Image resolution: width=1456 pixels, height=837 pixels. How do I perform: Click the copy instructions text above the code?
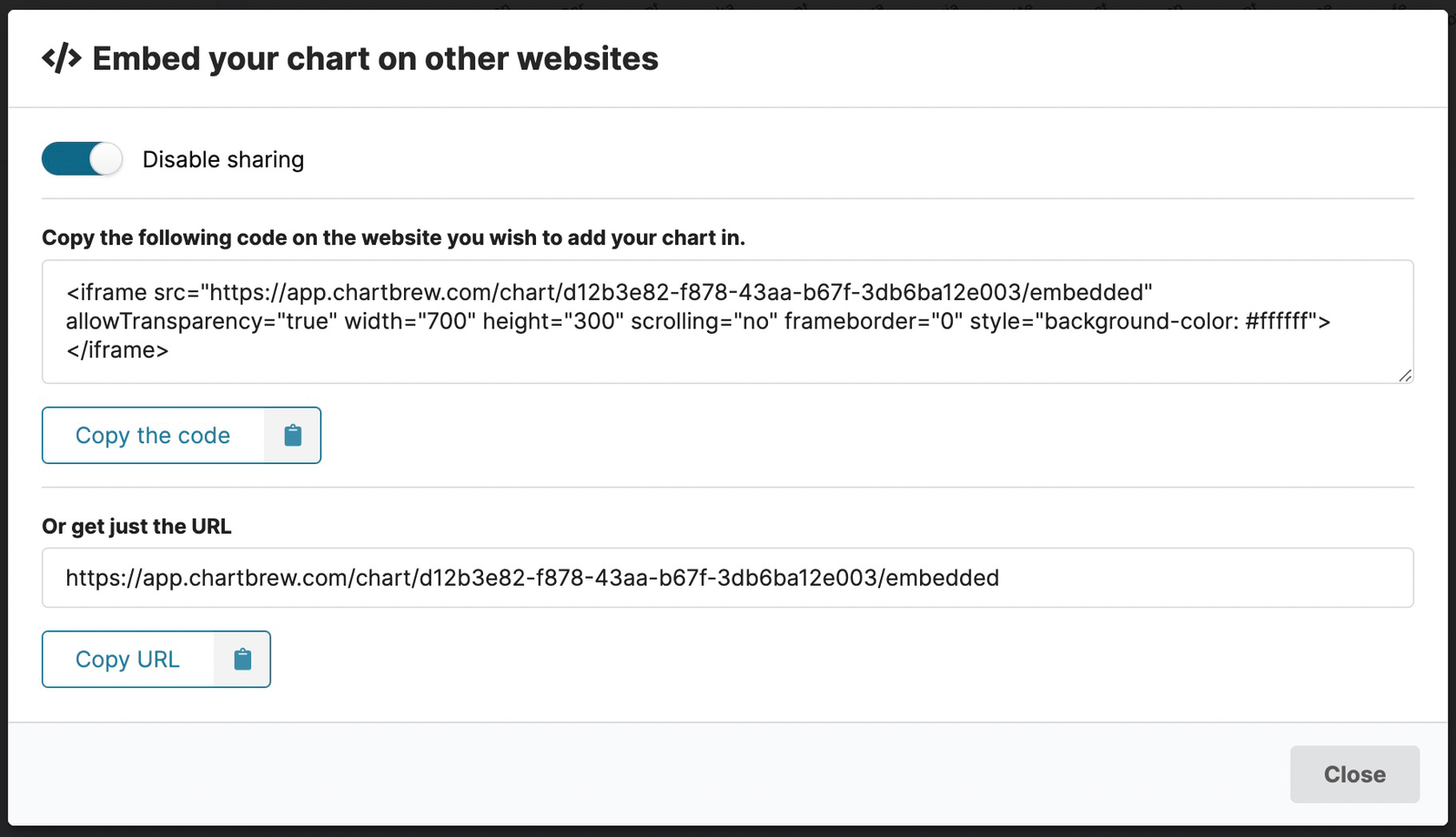[393, 237]
